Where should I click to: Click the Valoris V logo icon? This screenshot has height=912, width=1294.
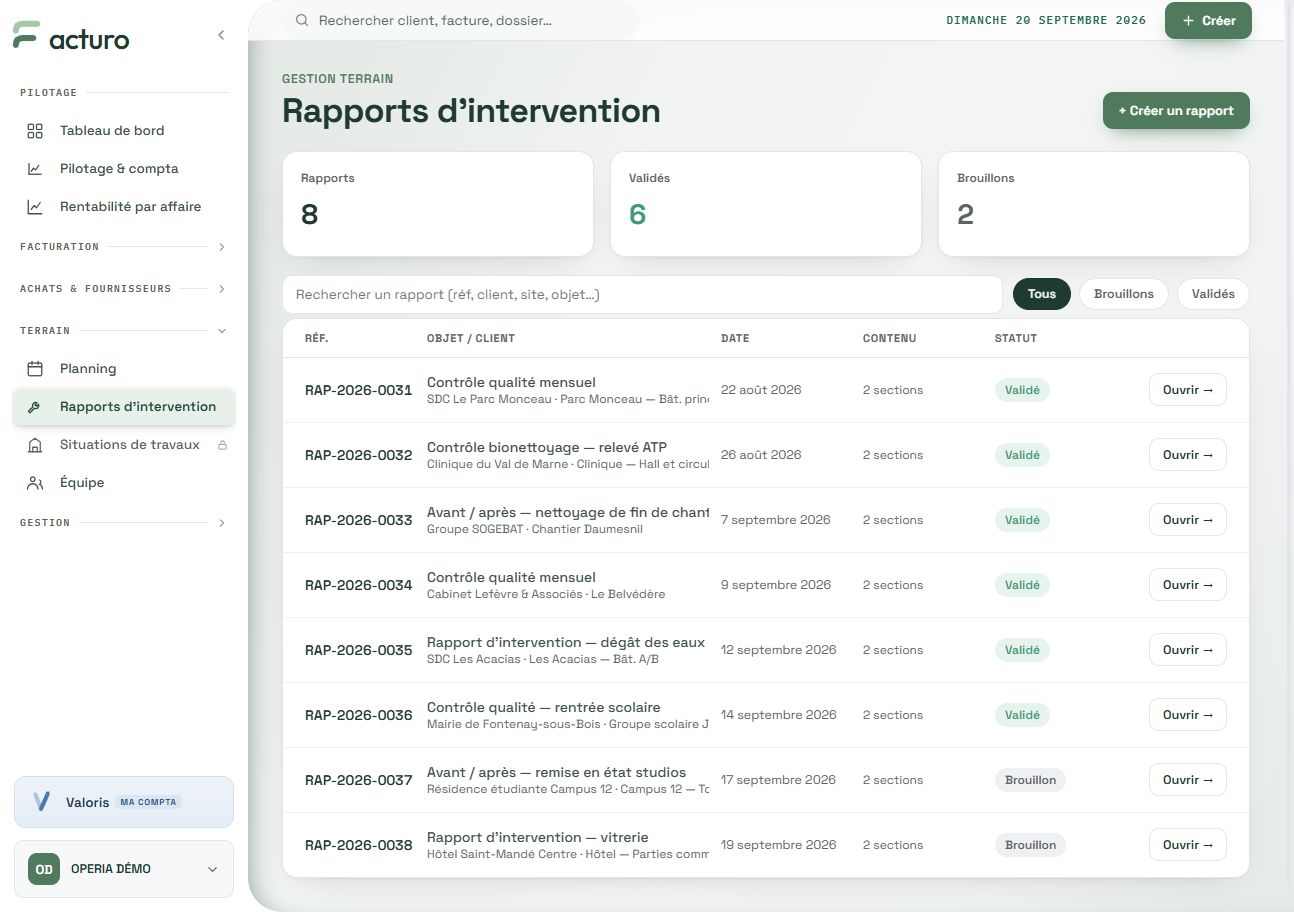[41, 802]
